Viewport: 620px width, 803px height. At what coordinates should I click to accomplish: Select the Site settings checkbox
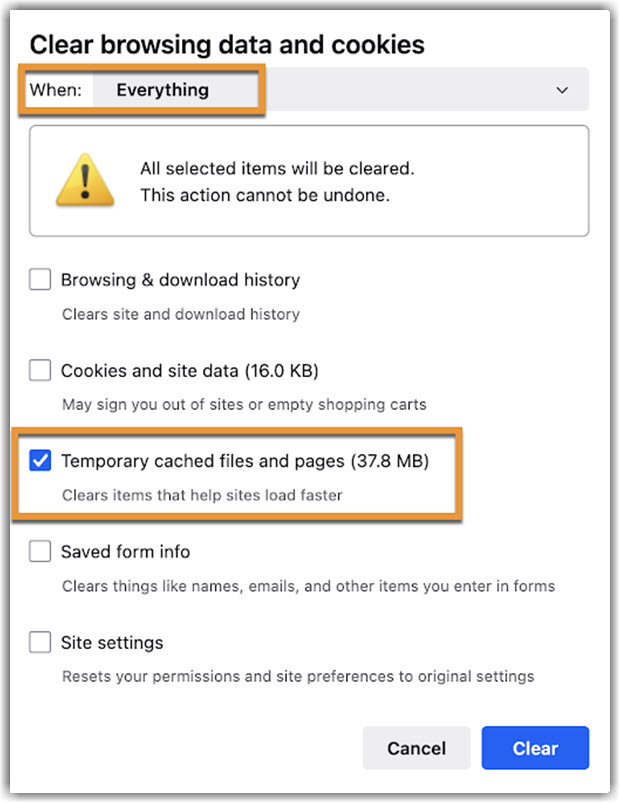tap(40, 642)
